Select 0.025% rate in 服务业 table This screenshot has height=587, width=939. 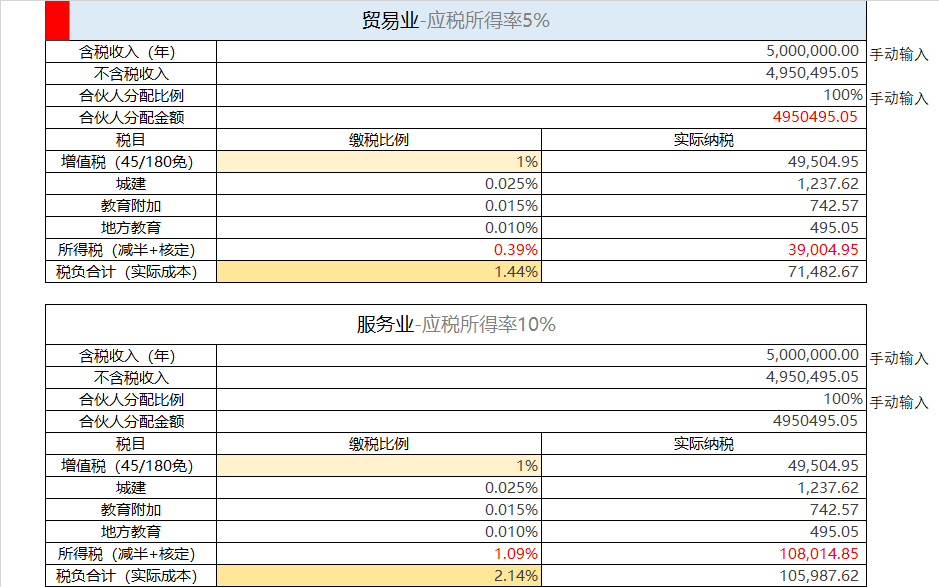tap(379, 488)
